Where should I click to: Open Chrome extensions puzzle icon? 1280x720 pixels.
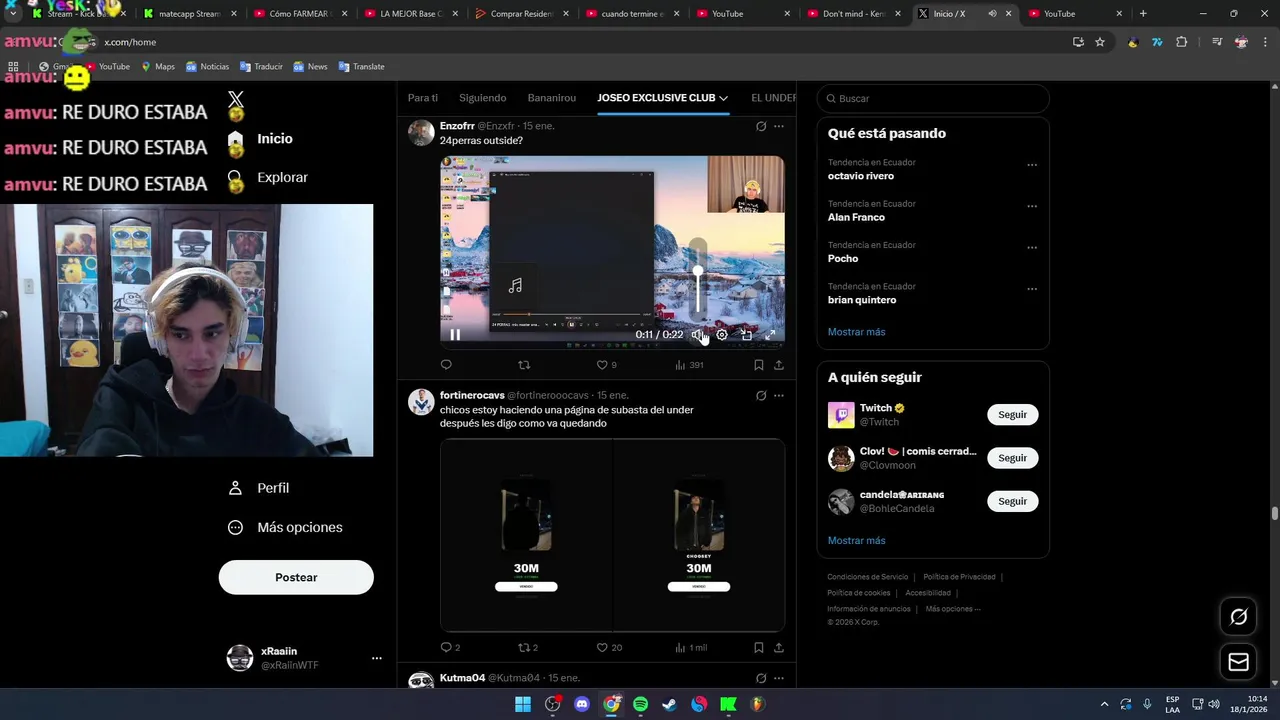(x=1181, y=42)
